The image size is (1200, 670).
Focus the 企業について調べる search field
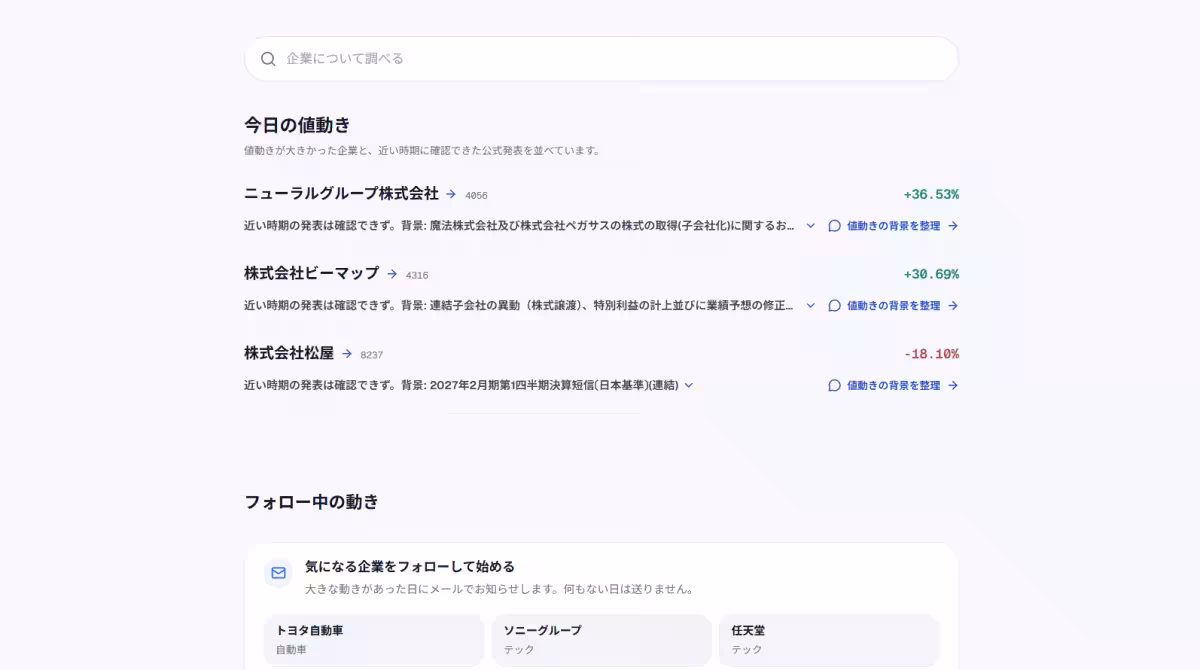[601, 59]
